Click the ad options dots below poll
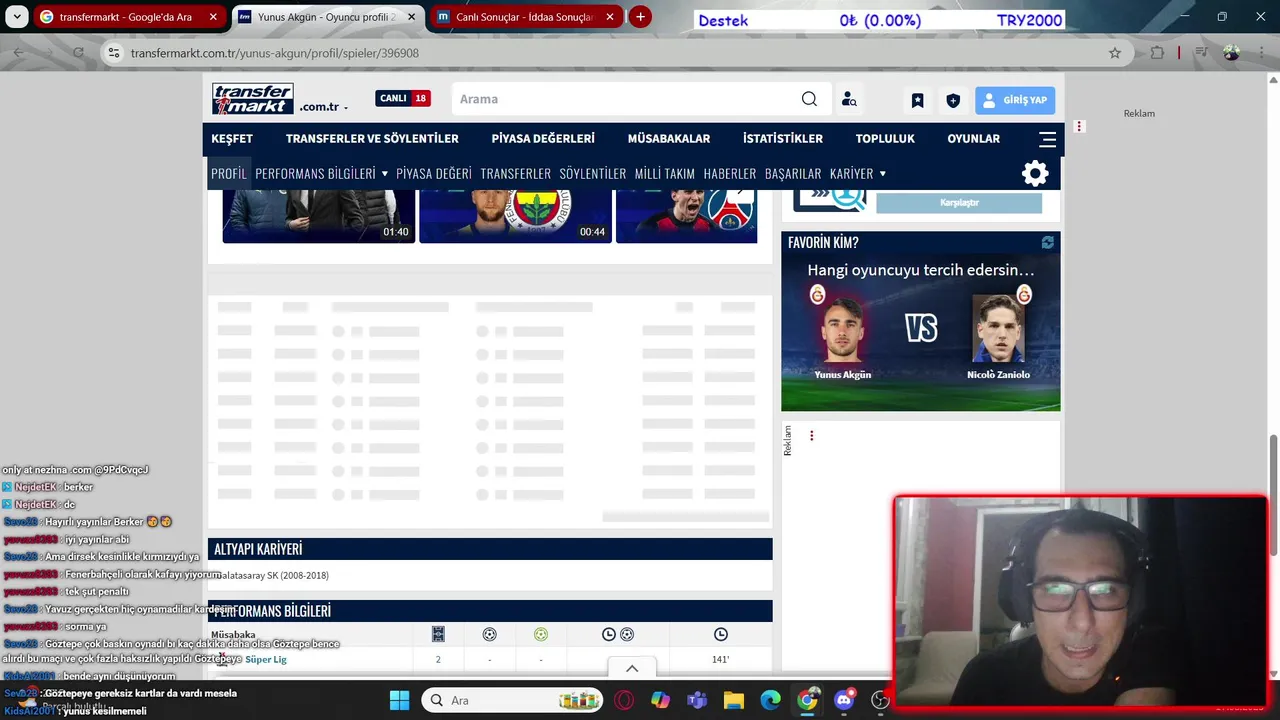The height and width of the screenshot is (720, 1280). tap(811, 436)
